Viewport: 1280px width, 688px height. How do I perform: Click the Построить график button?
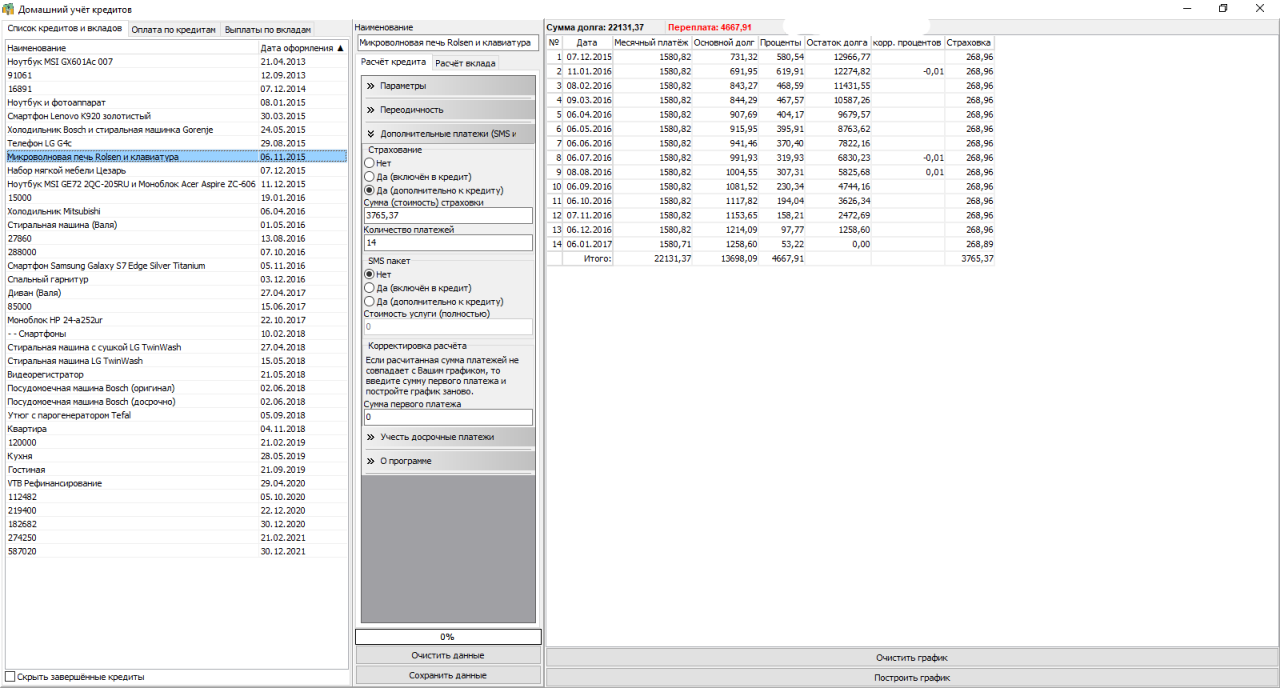coord(911,677)
